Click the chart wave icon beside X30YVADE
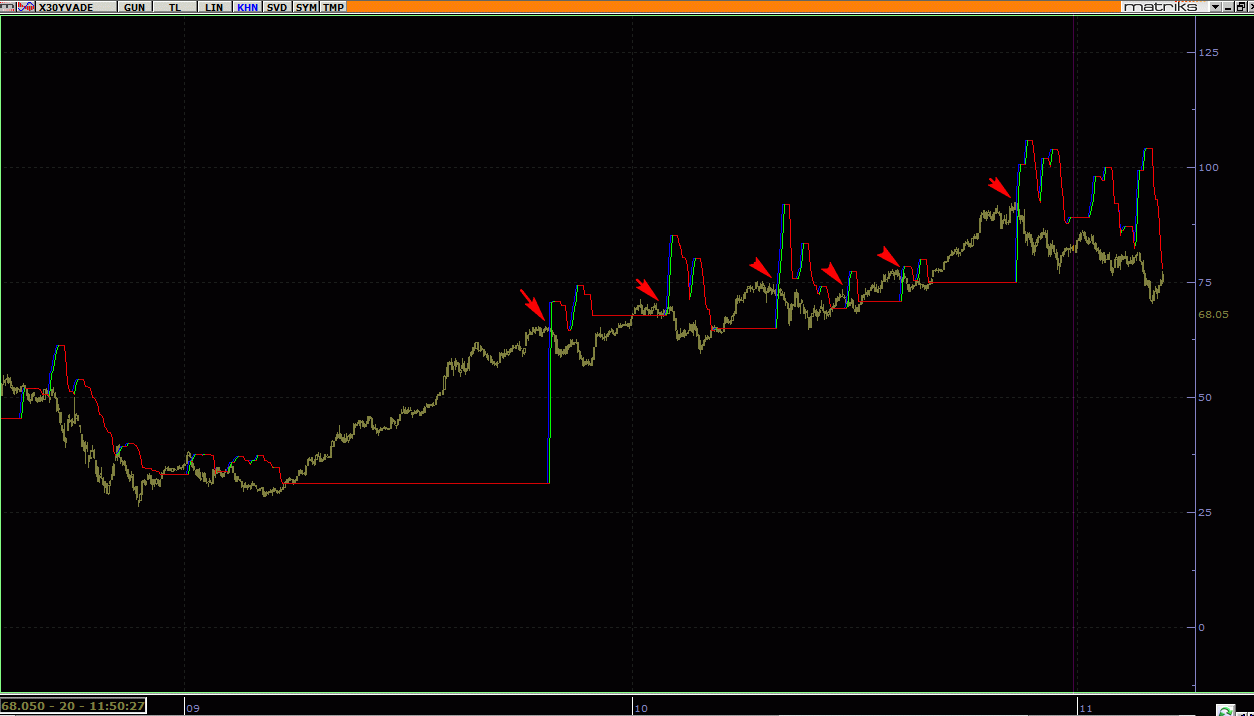 tap(26, 7)
